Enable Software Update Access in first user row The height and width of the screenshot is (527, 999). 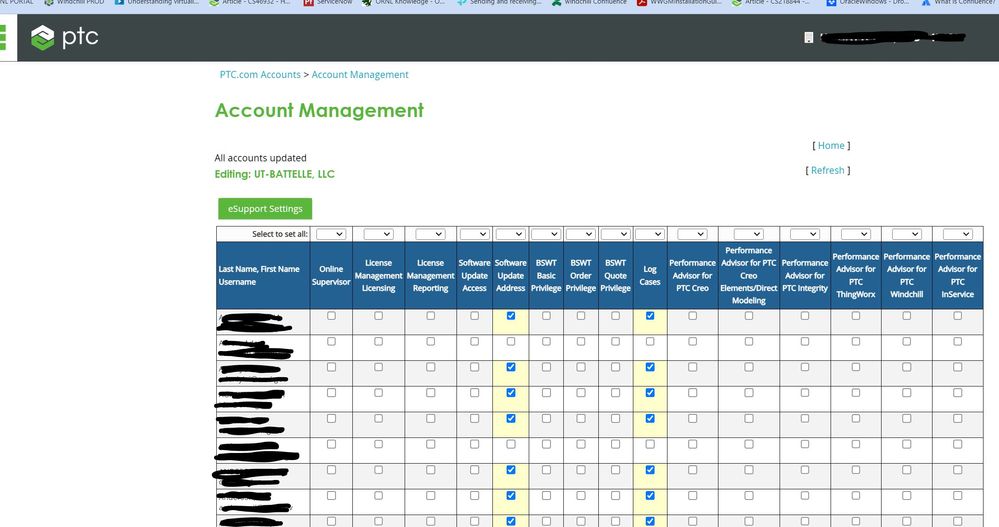[x=475, y=315]
